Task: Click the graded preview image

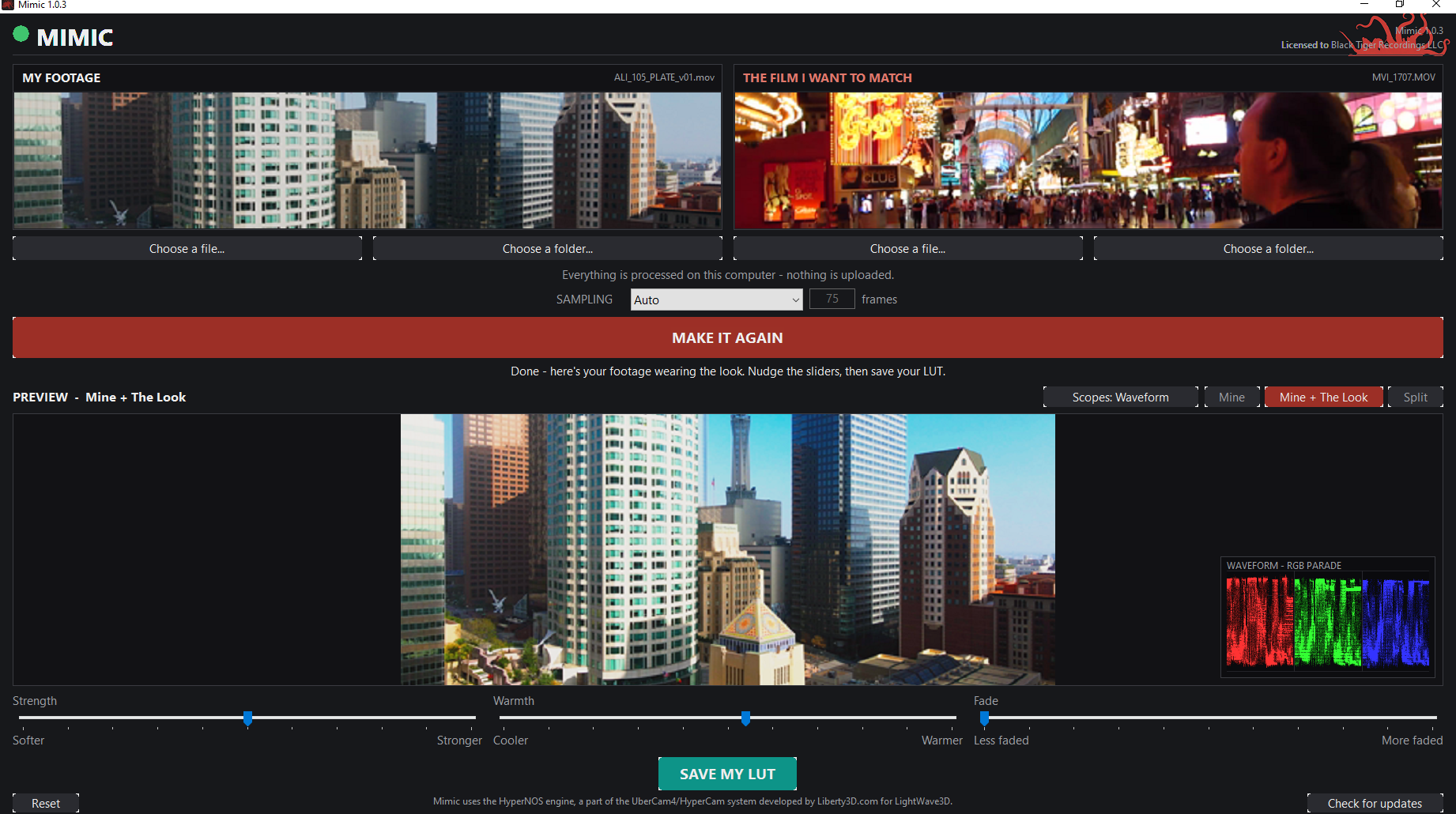Action: [x=728, y=549]
